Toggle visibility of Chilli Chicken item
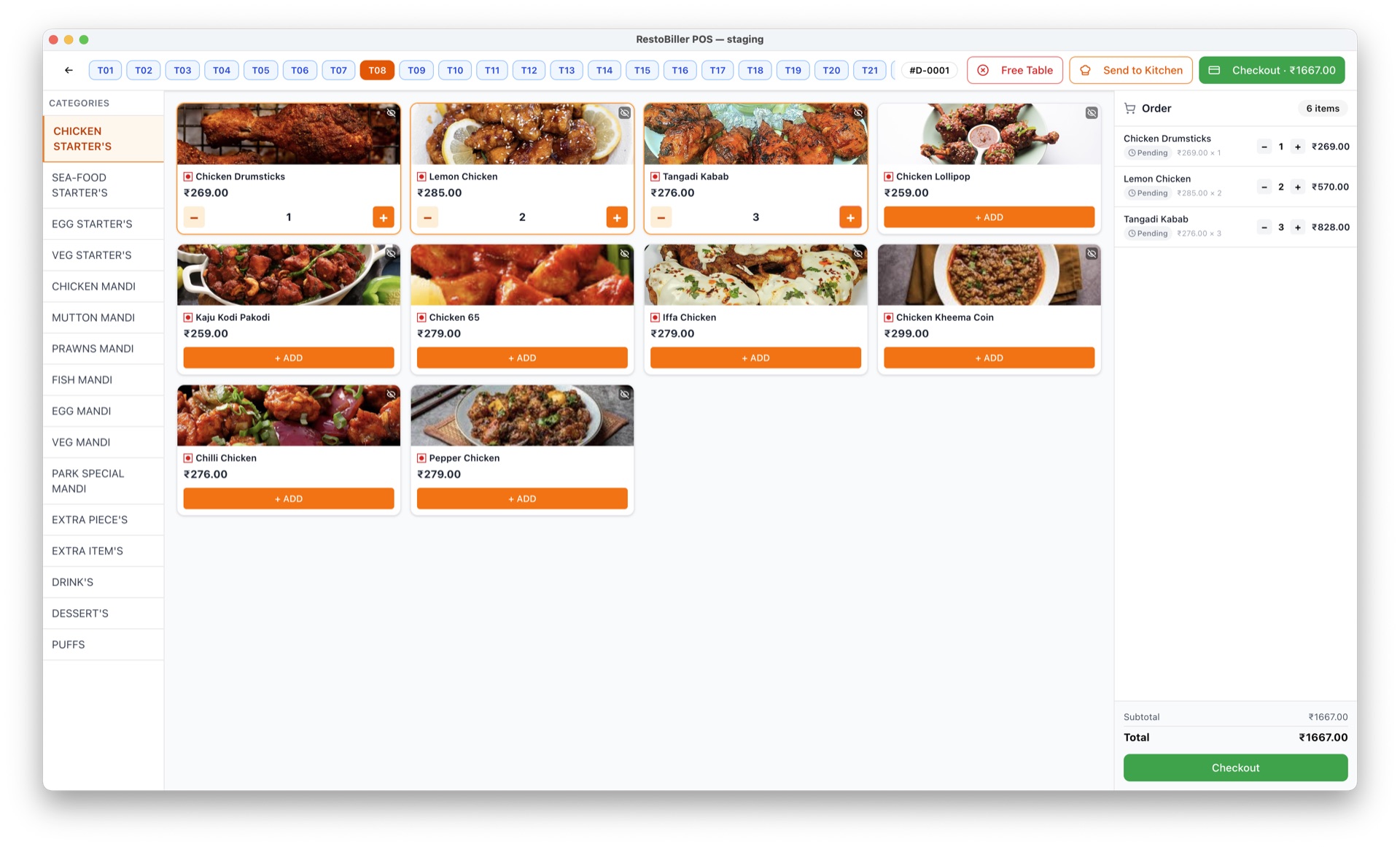Viewport: 1400px width, 847px height. pos(392,395)
